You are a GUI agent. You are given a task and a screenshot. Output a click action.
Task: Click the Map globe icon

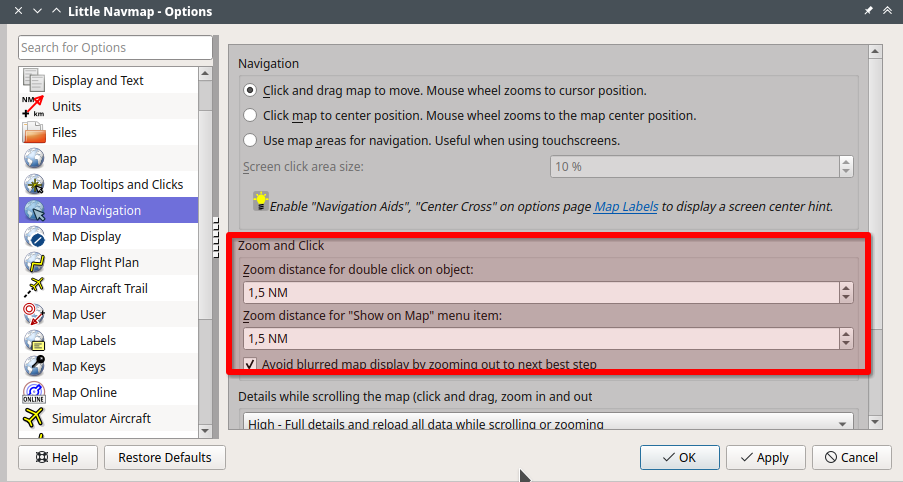34,158
